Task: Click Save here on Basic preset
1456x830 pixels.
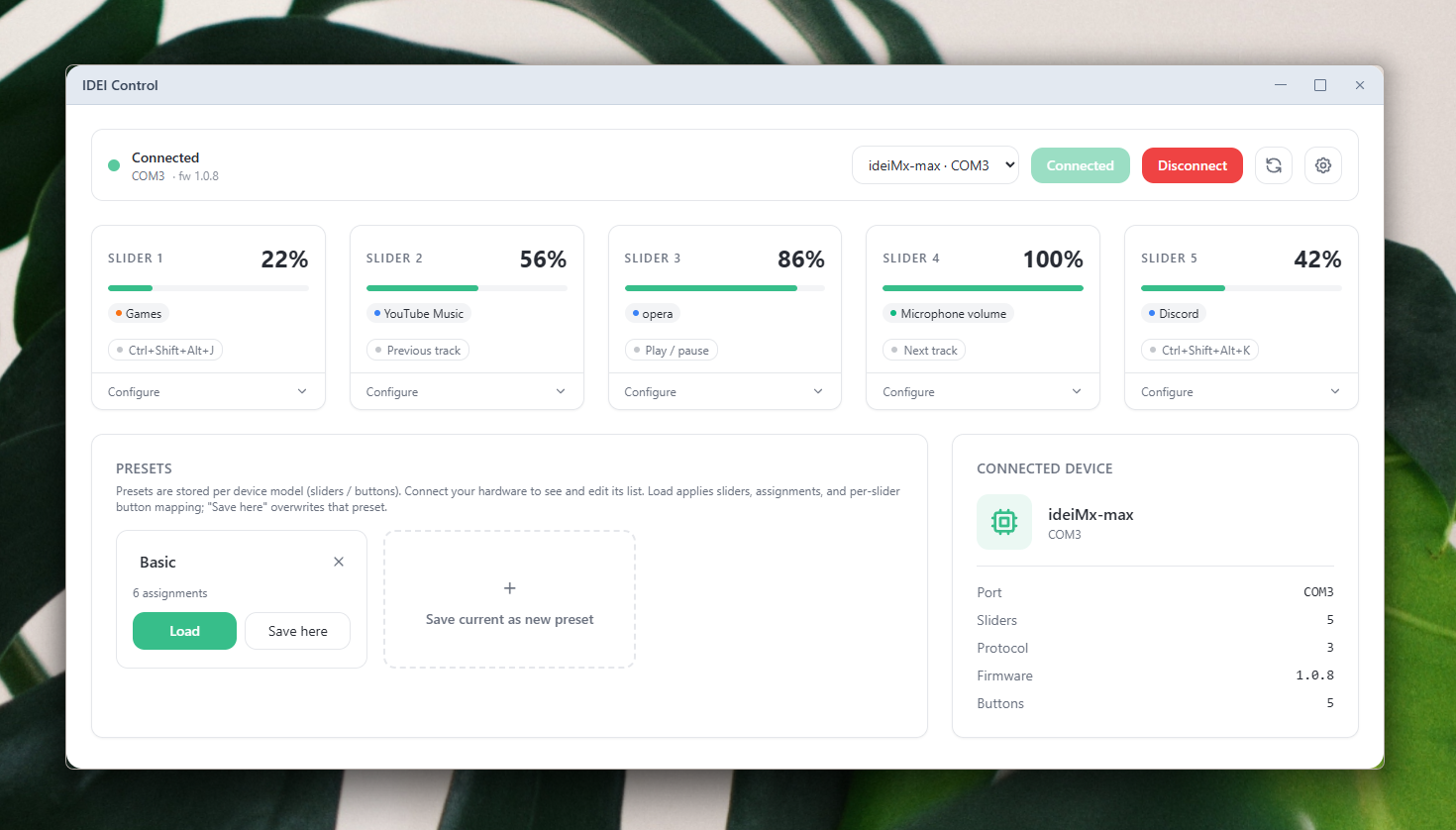Action: click(297, 631)
